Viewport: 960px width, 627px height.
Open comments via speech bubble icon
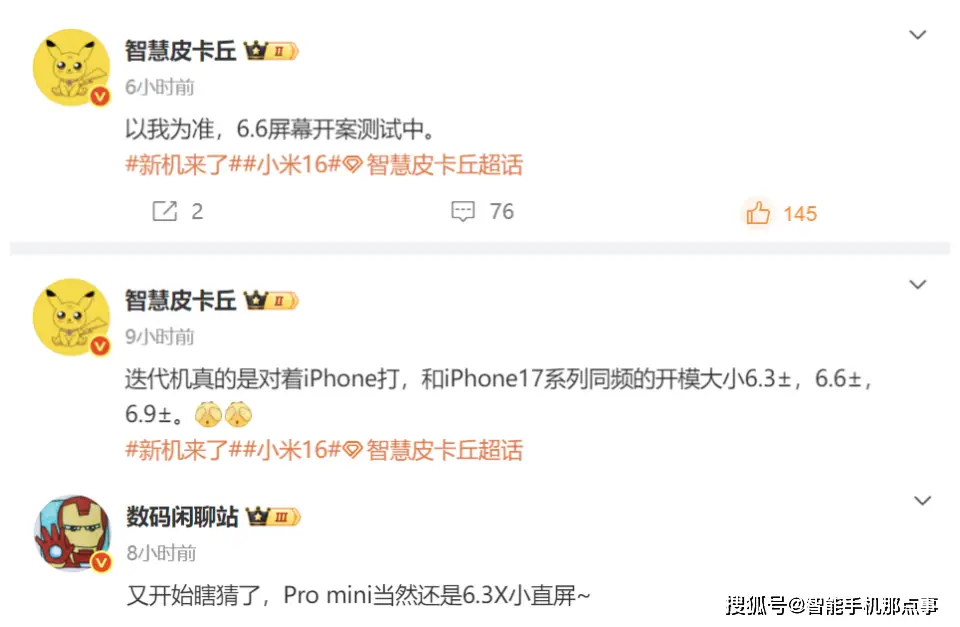click(463, 211)
